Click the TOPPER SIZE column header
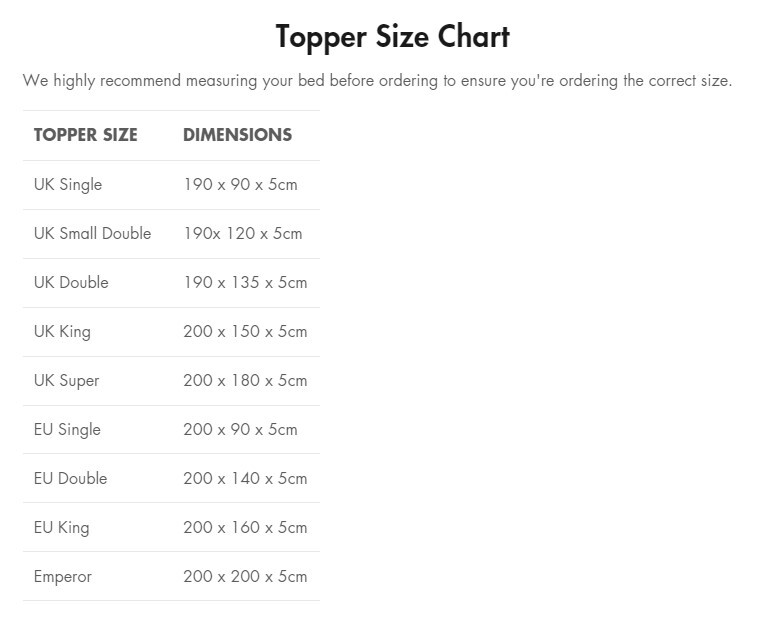775x627 pixels. (x=85, y=135)
